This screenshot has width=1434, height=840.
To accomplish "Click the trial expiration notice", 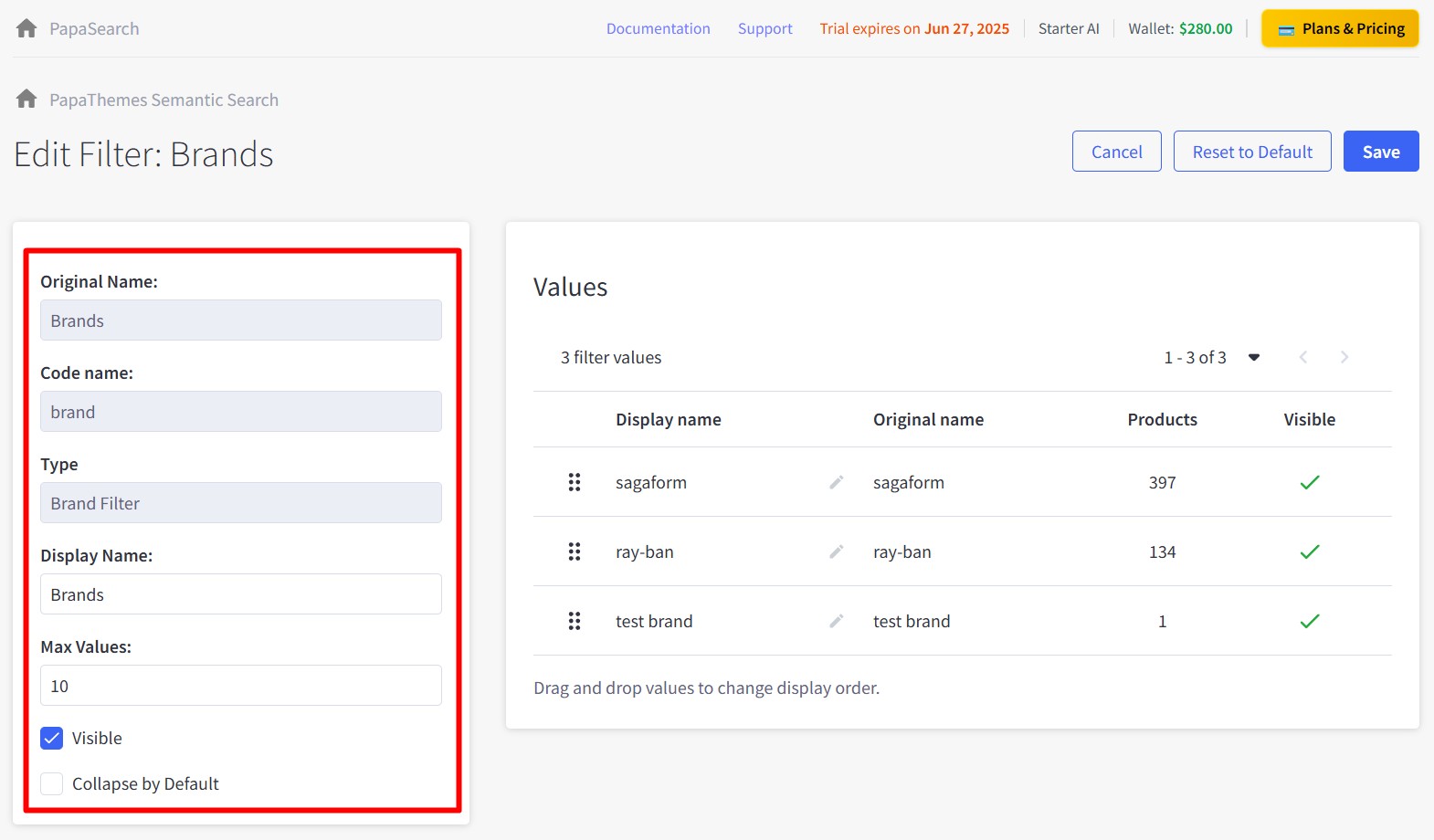I will [x=914, y=28].
